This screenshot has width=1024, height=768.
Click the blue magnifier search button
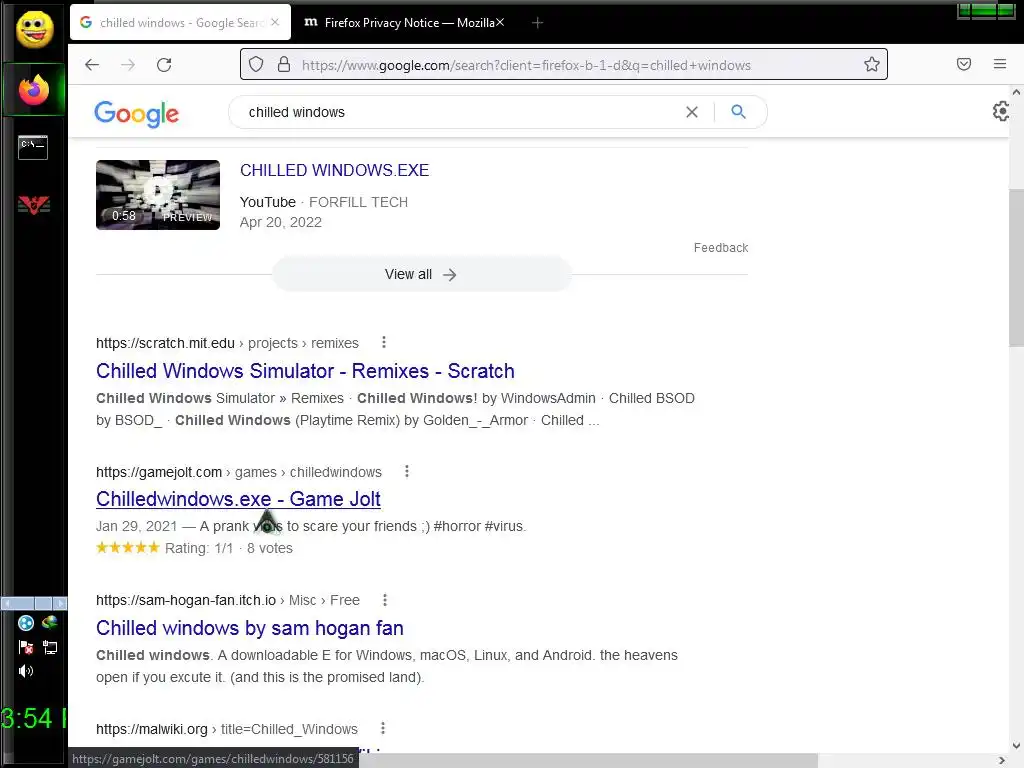pos(738,112)
